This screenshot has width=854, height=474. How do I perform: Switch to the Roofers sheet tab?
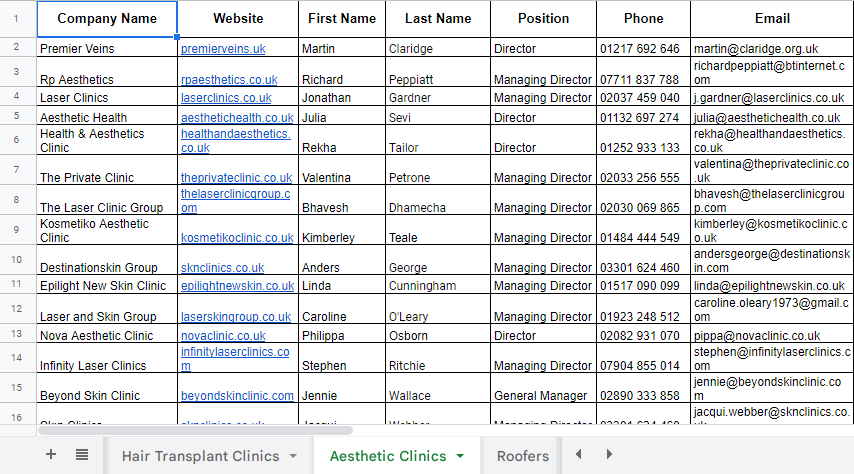pyautogui.click(x=522, y=456)
